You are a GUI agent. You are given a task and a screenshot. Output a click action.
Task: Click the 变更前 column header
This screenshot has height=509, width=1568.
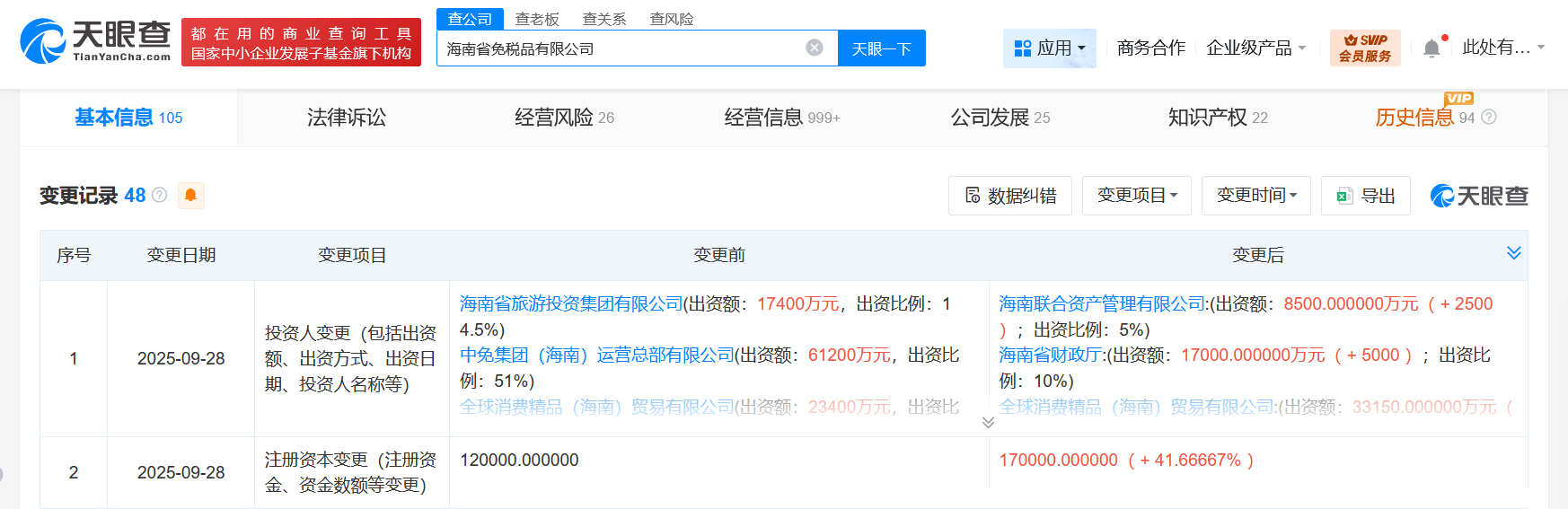[x=719, y=255]
